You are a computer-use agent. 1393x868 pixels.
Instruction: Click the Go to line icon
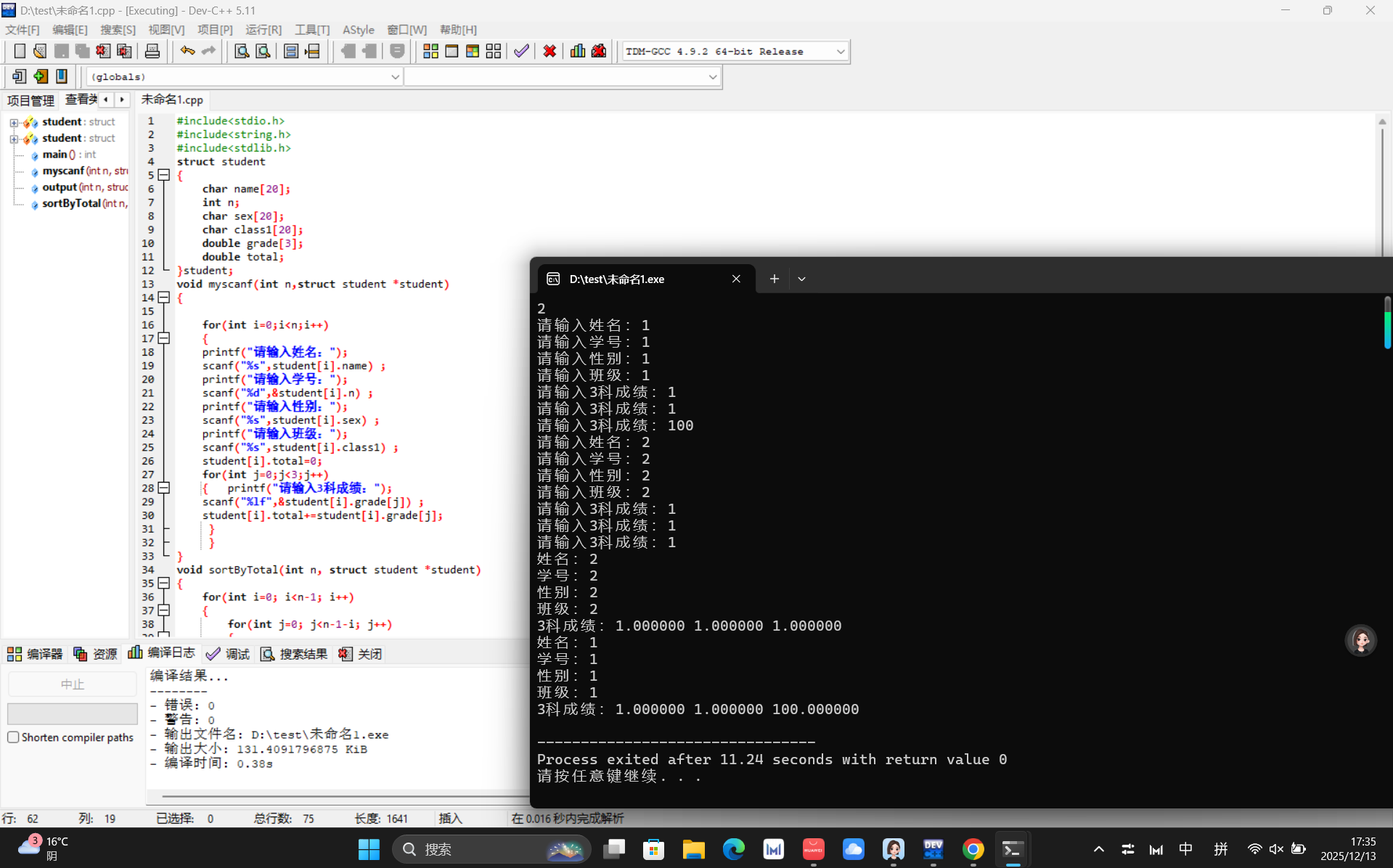[x=312, y=51]
